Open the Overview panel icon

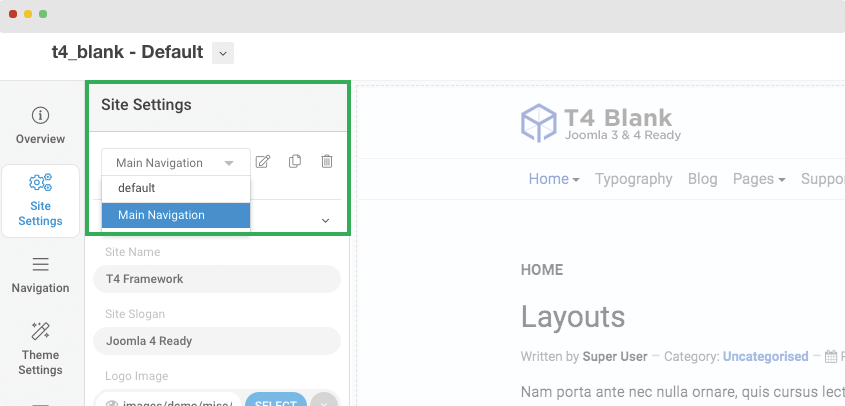point(40,115)
